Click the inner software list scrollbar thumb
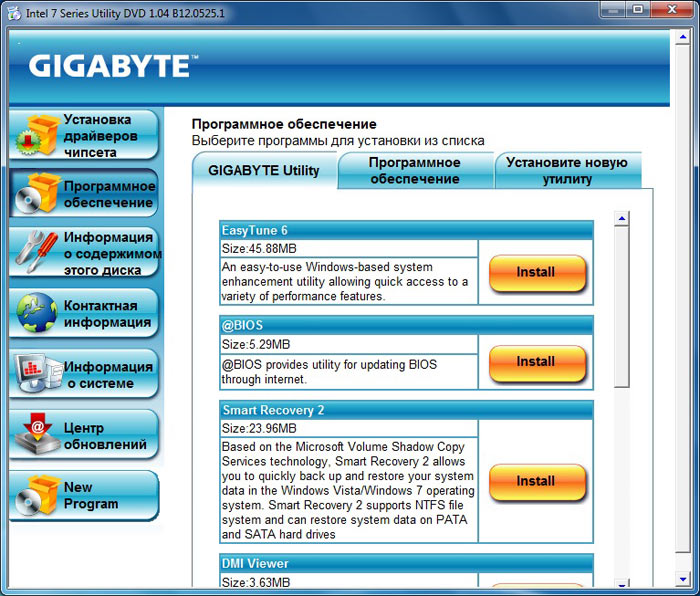700x596 pixels. coord(621,307)
